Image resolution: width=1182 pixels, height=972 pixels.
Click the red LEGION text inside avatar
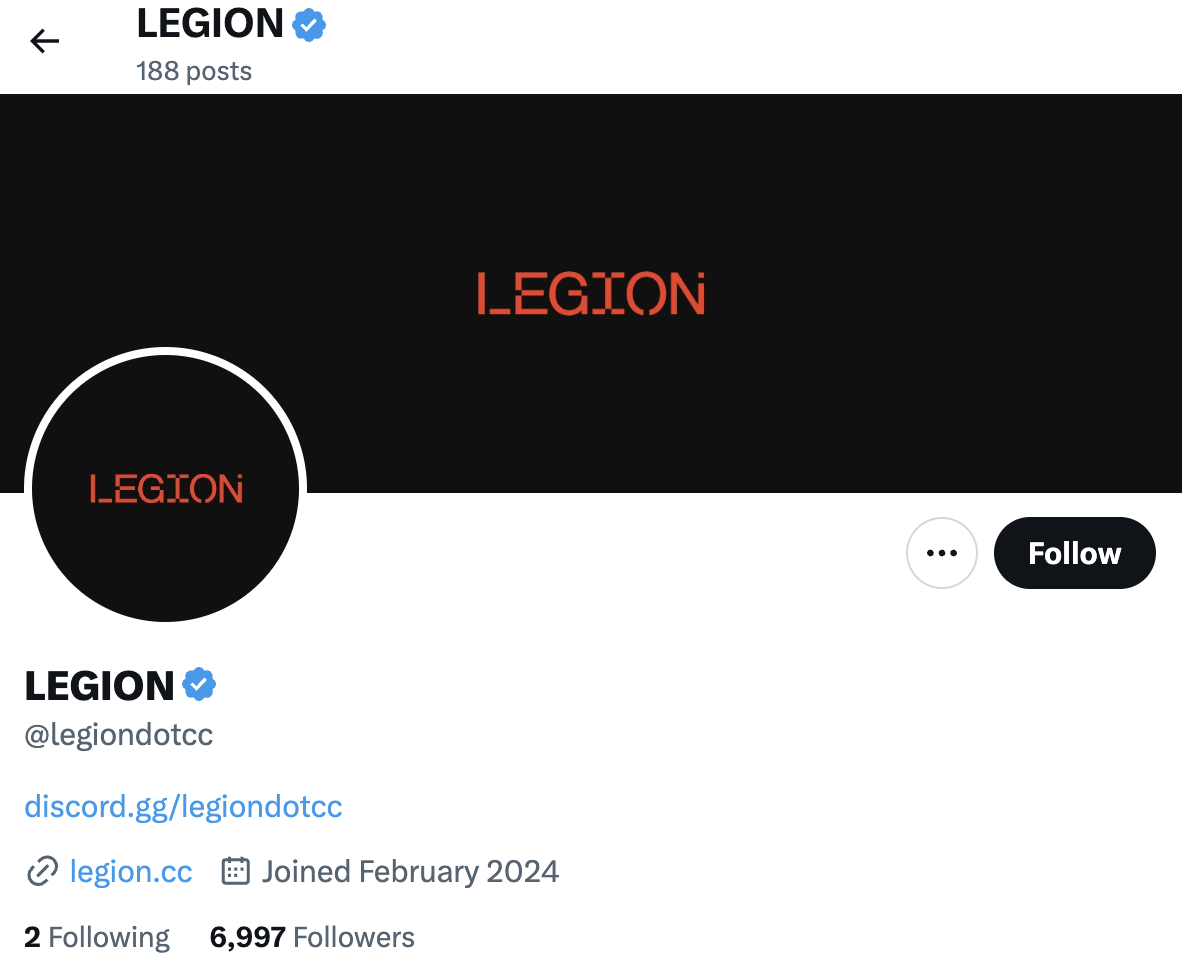166,488
